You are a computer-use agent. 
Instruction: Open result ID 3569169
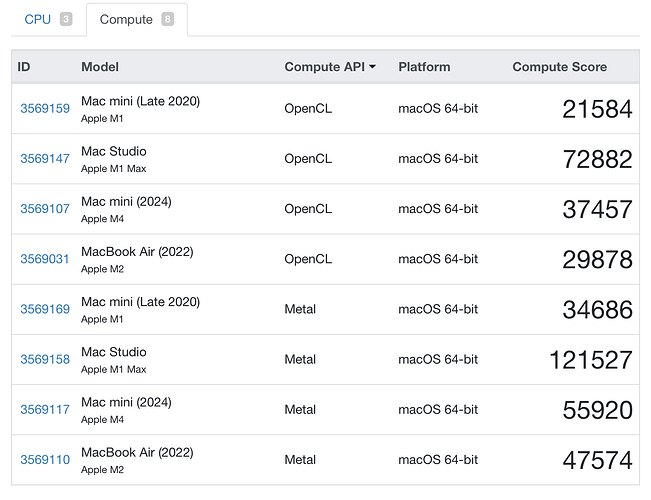(45, 309)
